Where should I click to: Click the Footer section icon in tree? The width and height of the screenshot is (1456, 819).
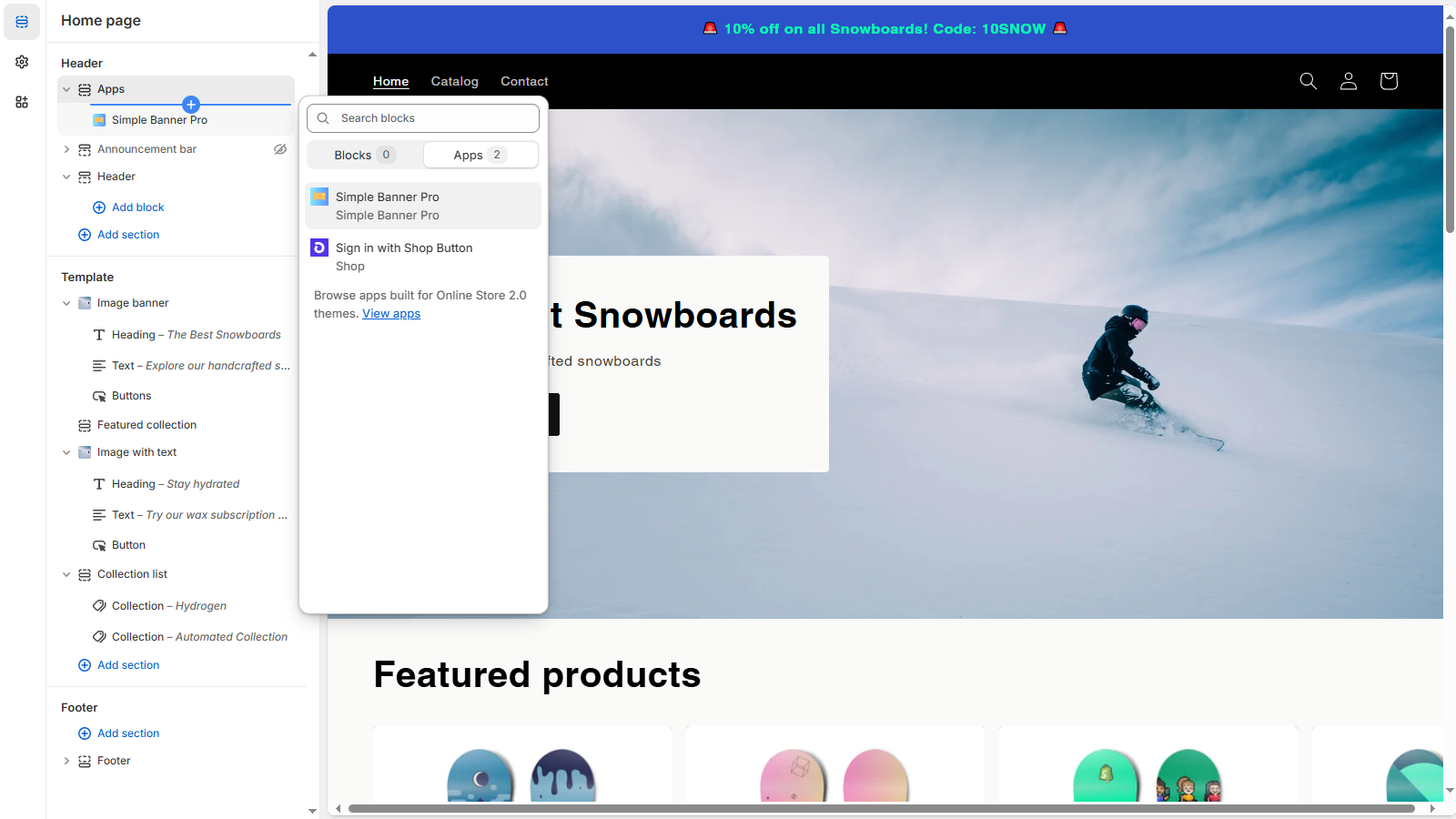[x=85, y=761]
